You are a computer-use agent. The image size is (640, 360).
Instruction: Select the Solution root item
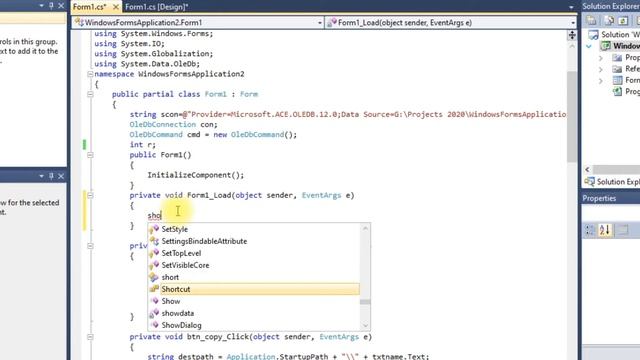[x=614, y=35]
